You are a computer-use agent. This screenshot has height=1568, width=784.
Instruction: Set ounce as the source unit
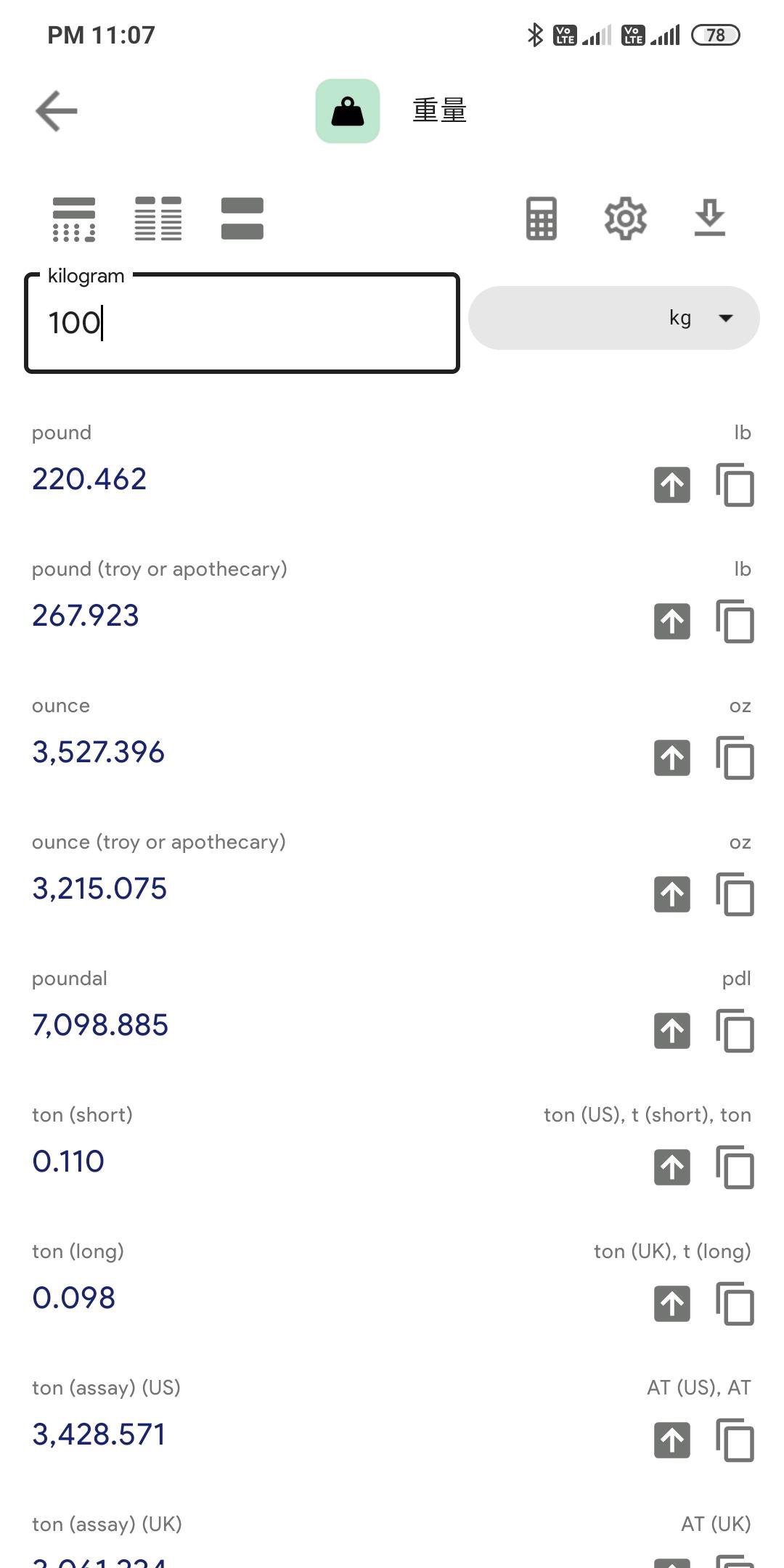pos(672,758)
